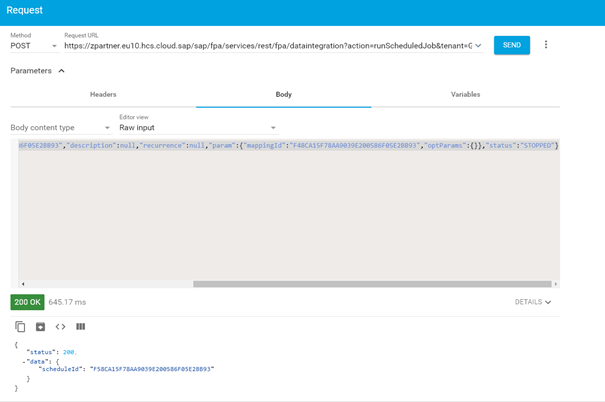Click the horizontal scrollbar left arrow
This screenshot has height=402, width=605.
click(x=23, y=284)
